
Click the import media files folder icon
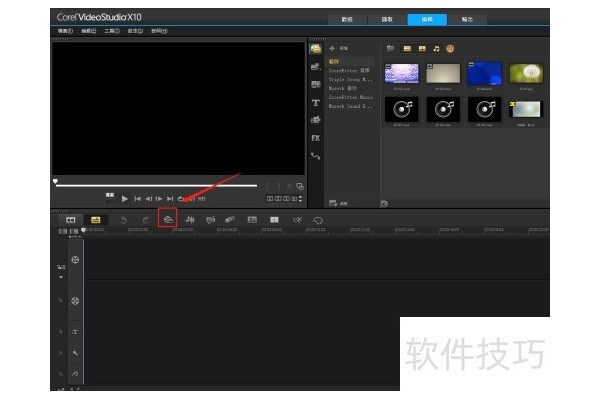point(390,49)
